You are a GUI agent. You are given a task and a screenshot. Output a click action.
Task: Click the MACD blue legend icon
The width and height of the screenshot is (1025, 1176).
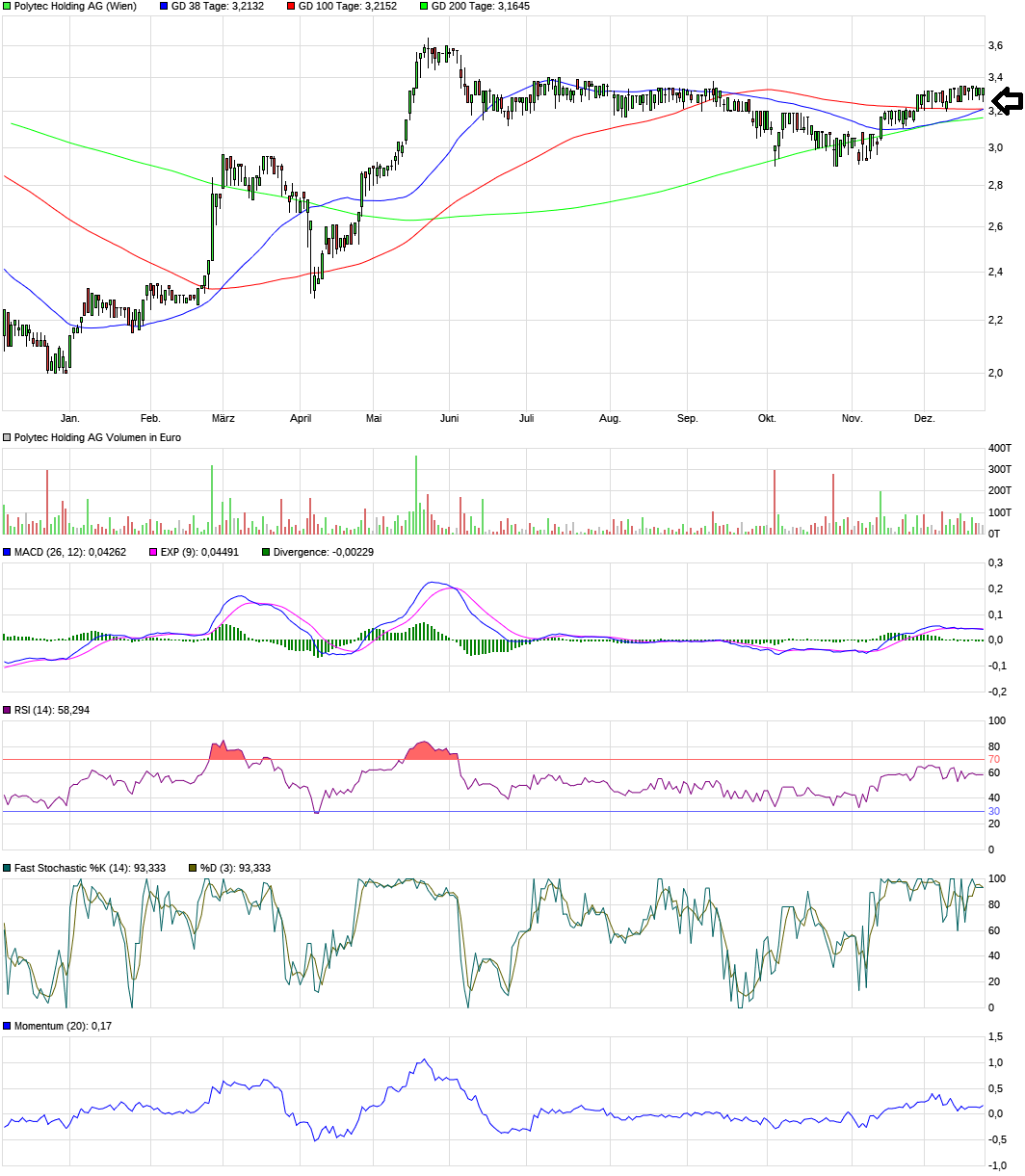tap(6, 553)
